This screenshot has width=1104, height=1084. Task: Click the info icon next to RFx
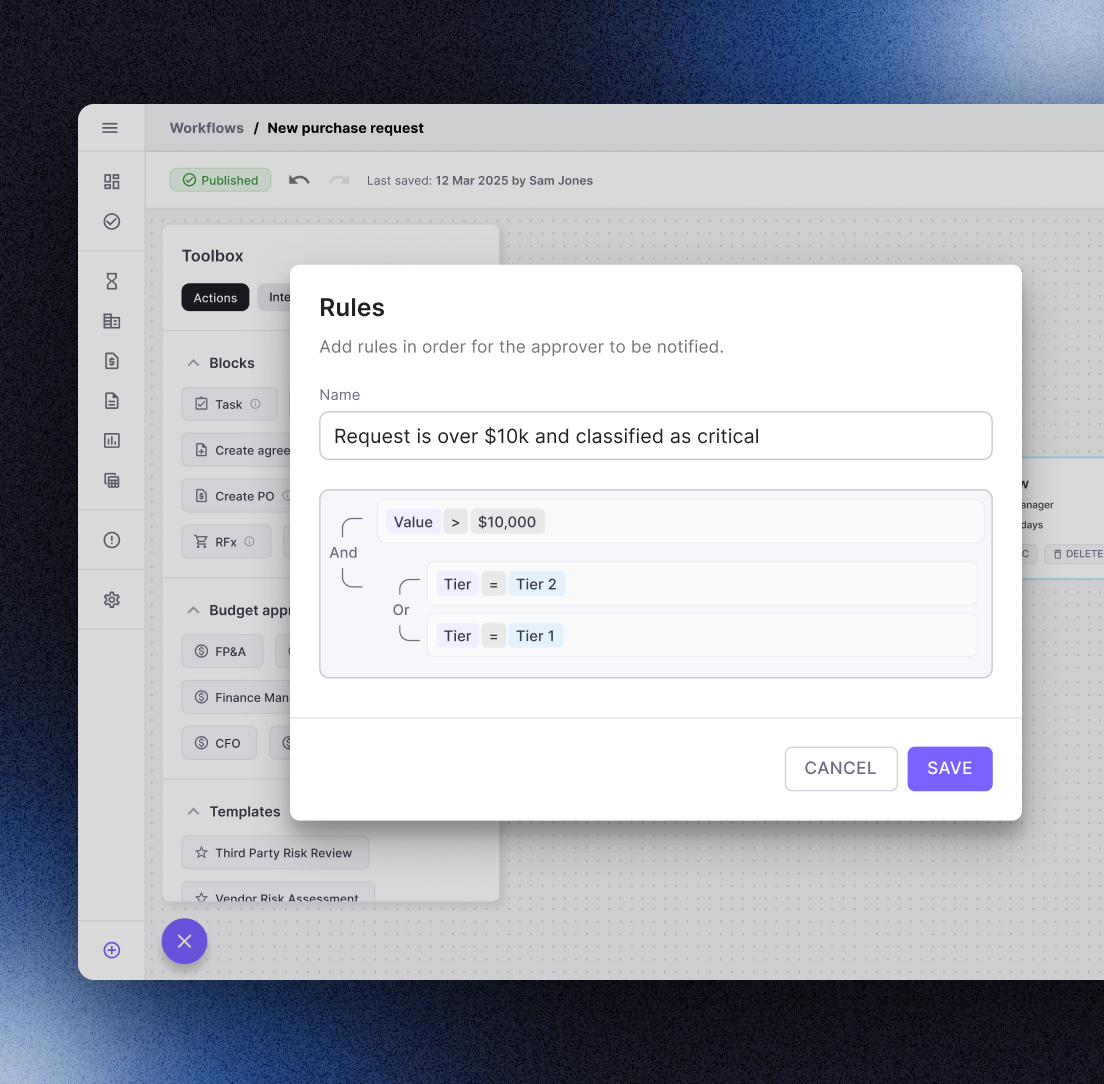249,541
